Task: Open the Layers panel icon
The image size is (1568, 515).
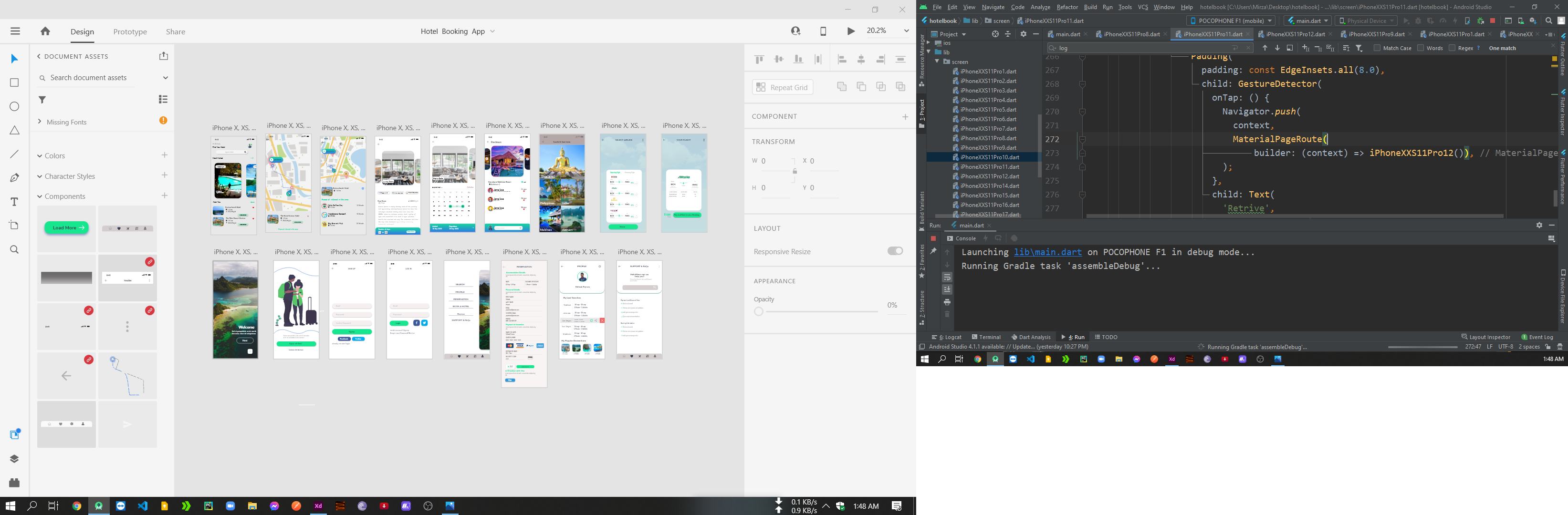Action: [x=15, y=459]
